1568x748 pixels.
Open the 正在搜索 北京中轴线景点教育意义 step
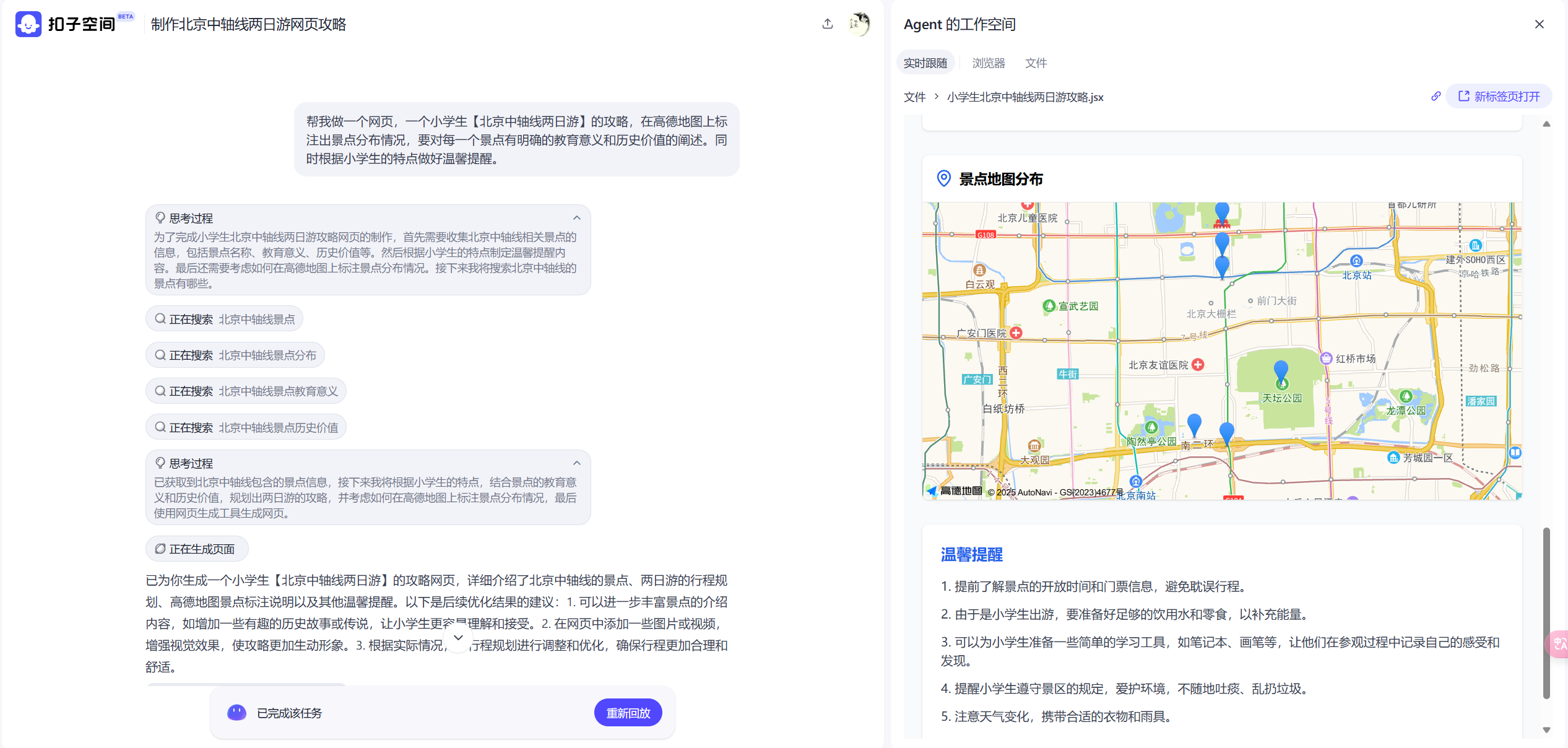[246, 391]
